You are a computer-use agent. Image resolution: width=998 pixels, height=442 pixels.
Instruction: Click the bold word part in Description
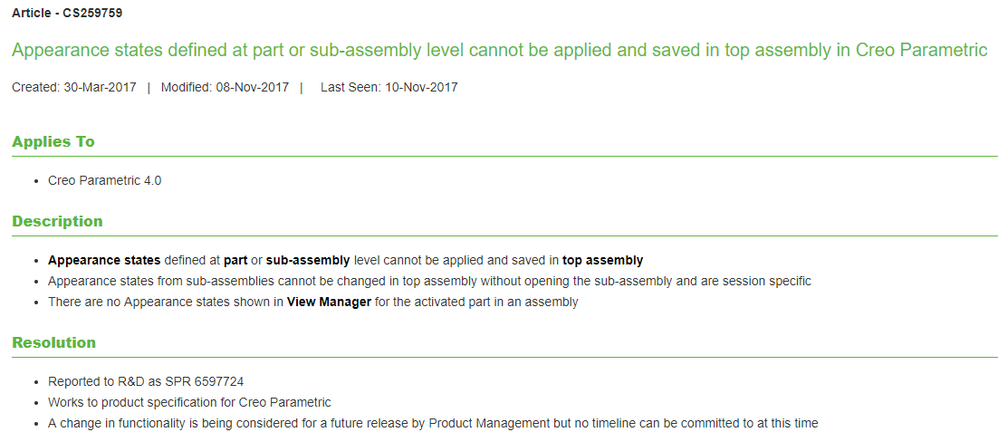pyautogui.click(x=236, y=260)
